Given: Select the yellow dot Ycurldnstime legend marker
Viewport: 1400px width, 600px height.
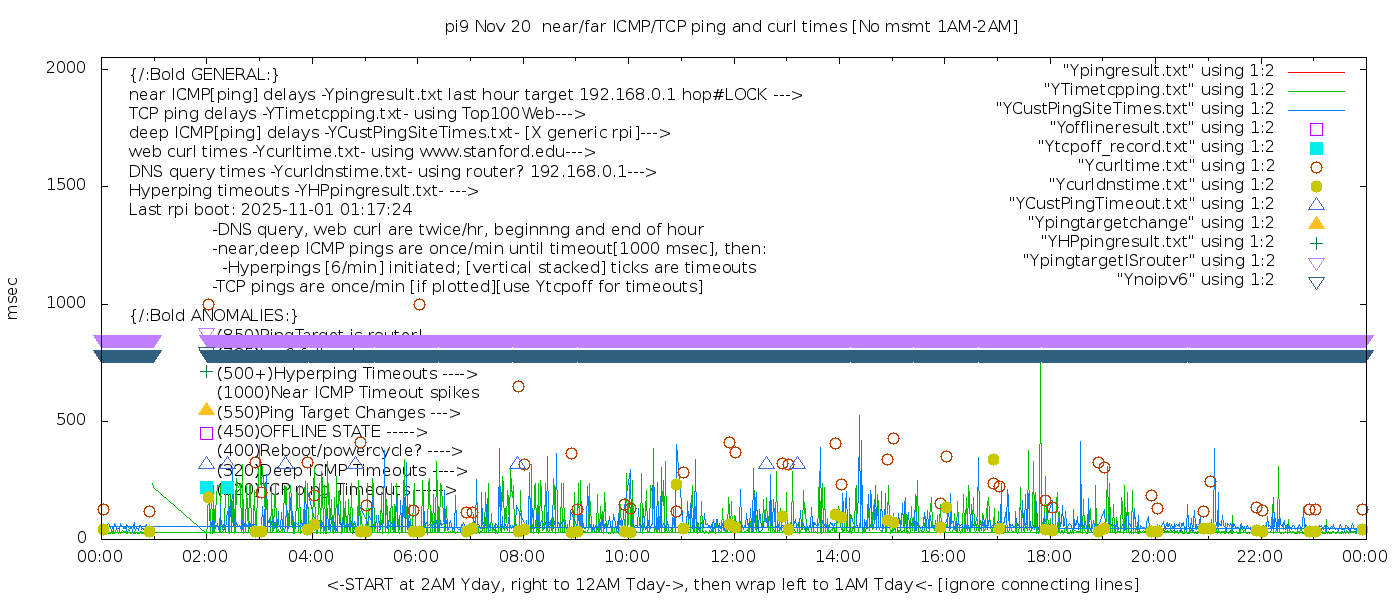Looking at the screenshot, I should click(1316, 185).
